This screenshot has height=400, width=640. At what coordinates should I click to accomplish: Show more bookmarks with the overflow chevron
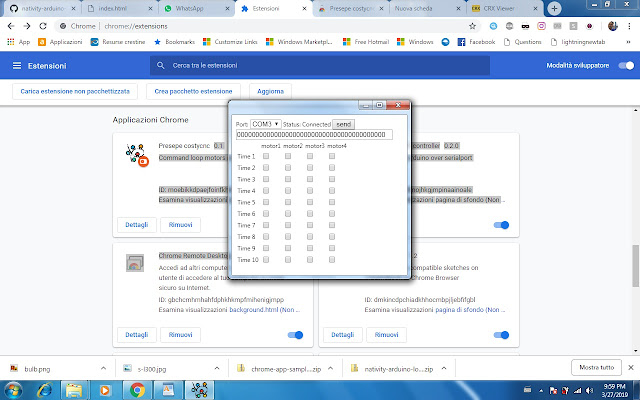(x=629, y=42)
